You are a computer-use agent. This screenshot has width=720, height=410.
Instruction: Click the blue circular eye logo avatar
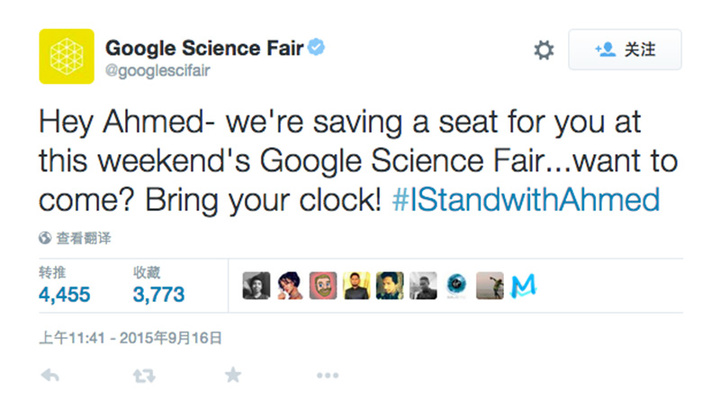[x=457, y=286]
